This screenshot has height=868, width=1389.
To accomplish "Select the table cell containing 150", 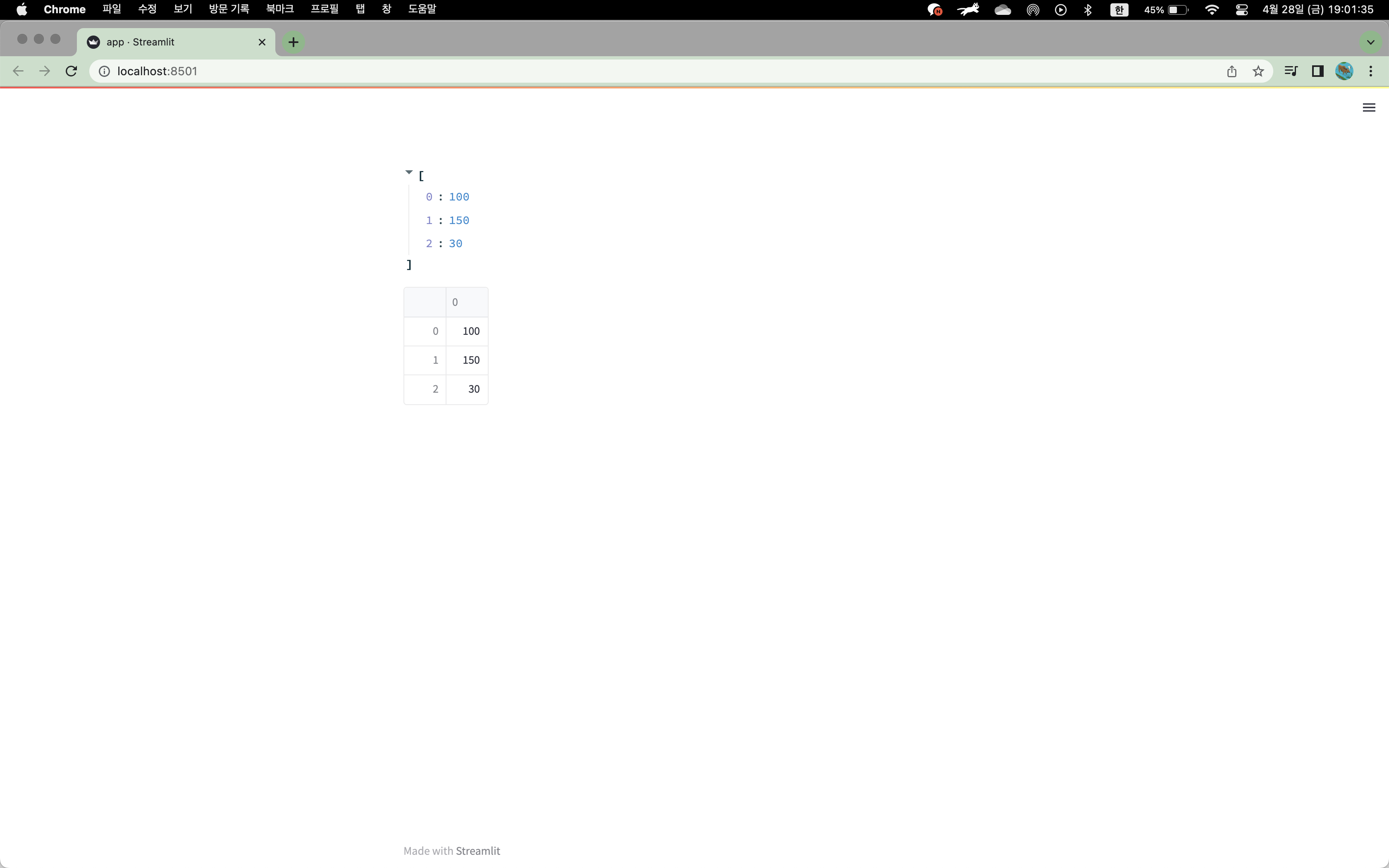I will [467, 360].
